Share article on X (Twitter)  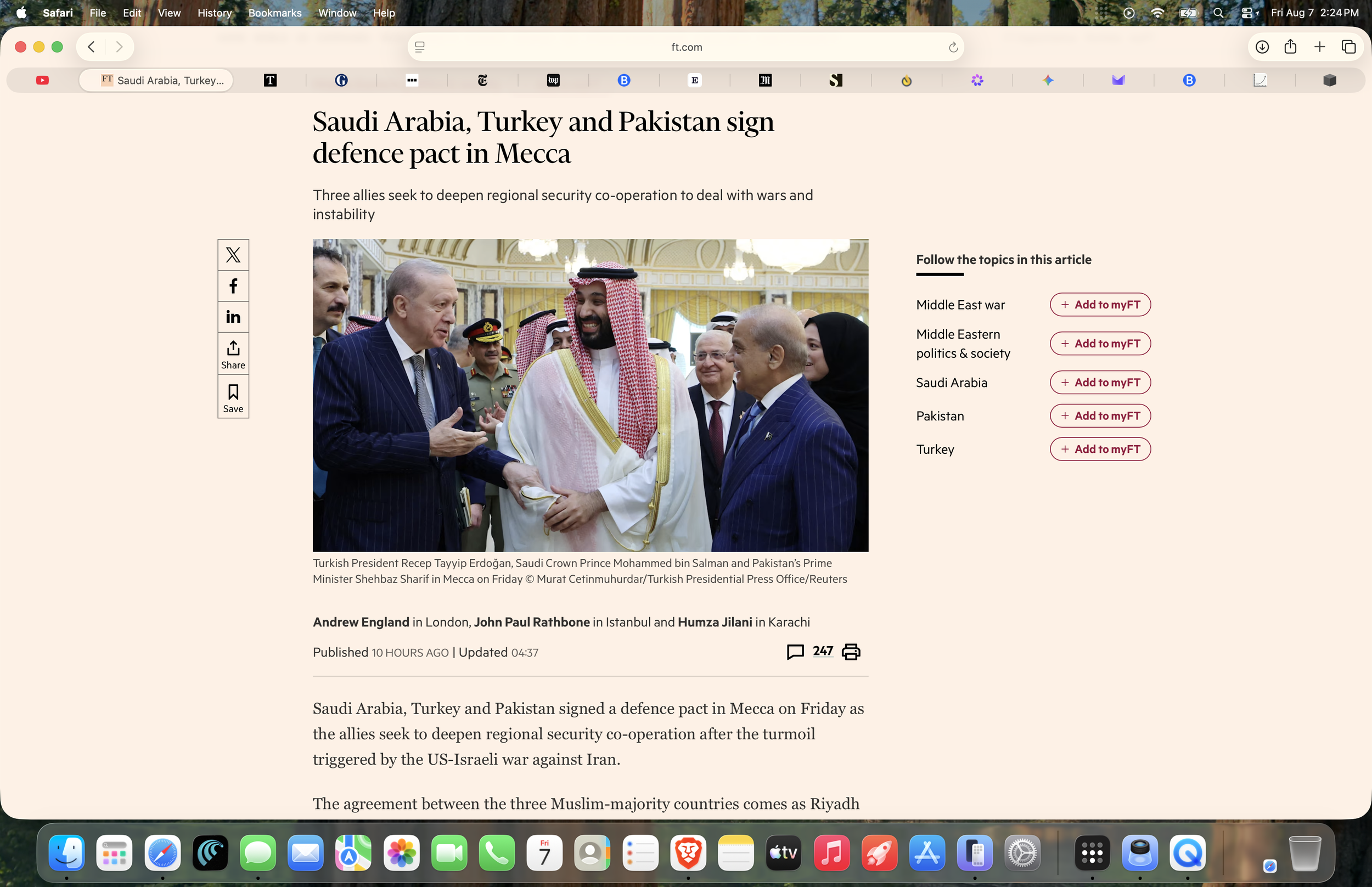pyautogui.click(x=233, y=255)
